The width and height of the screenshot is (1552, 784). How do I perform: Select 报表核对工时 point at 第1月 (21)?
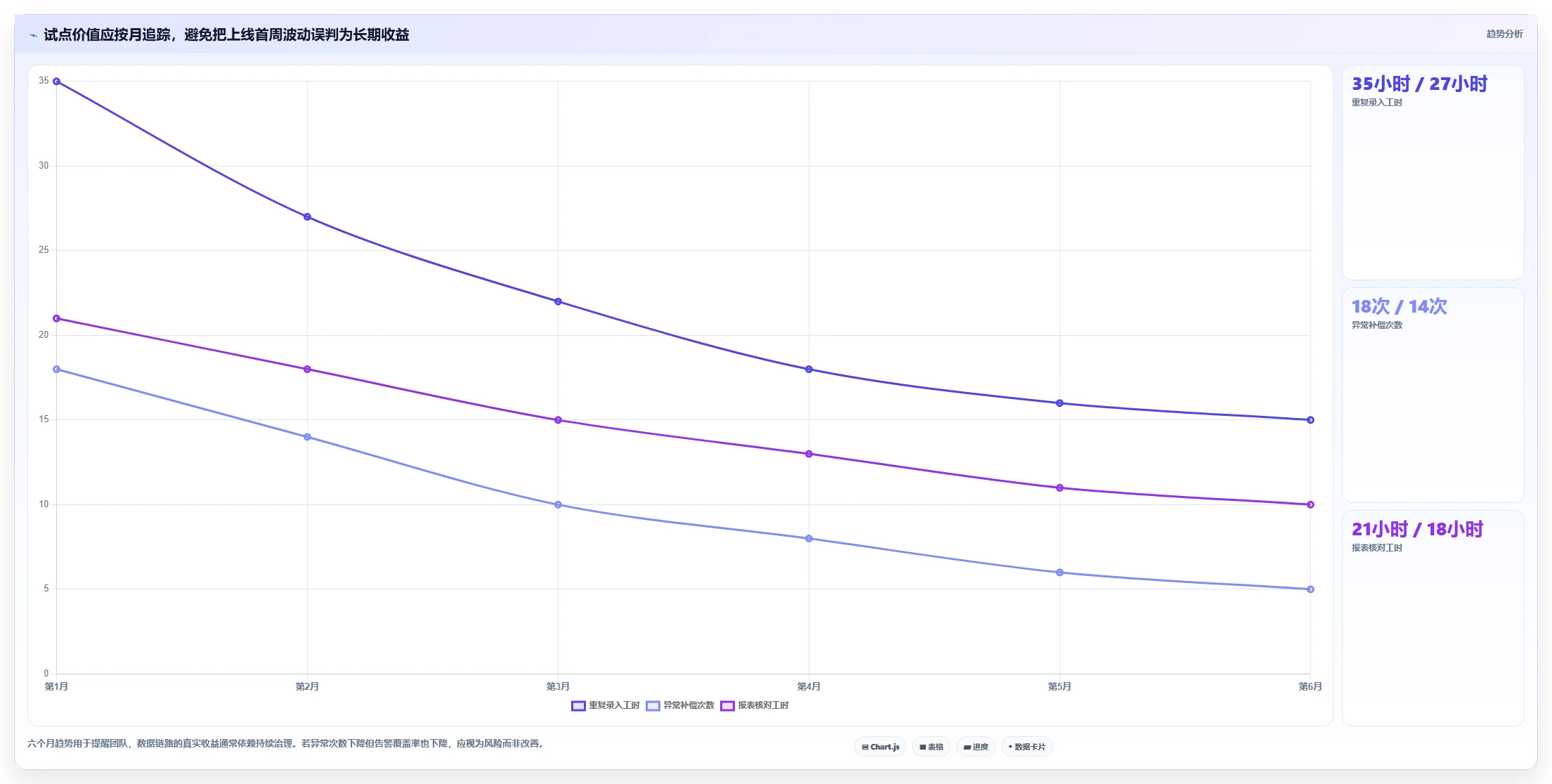point(57,319)
